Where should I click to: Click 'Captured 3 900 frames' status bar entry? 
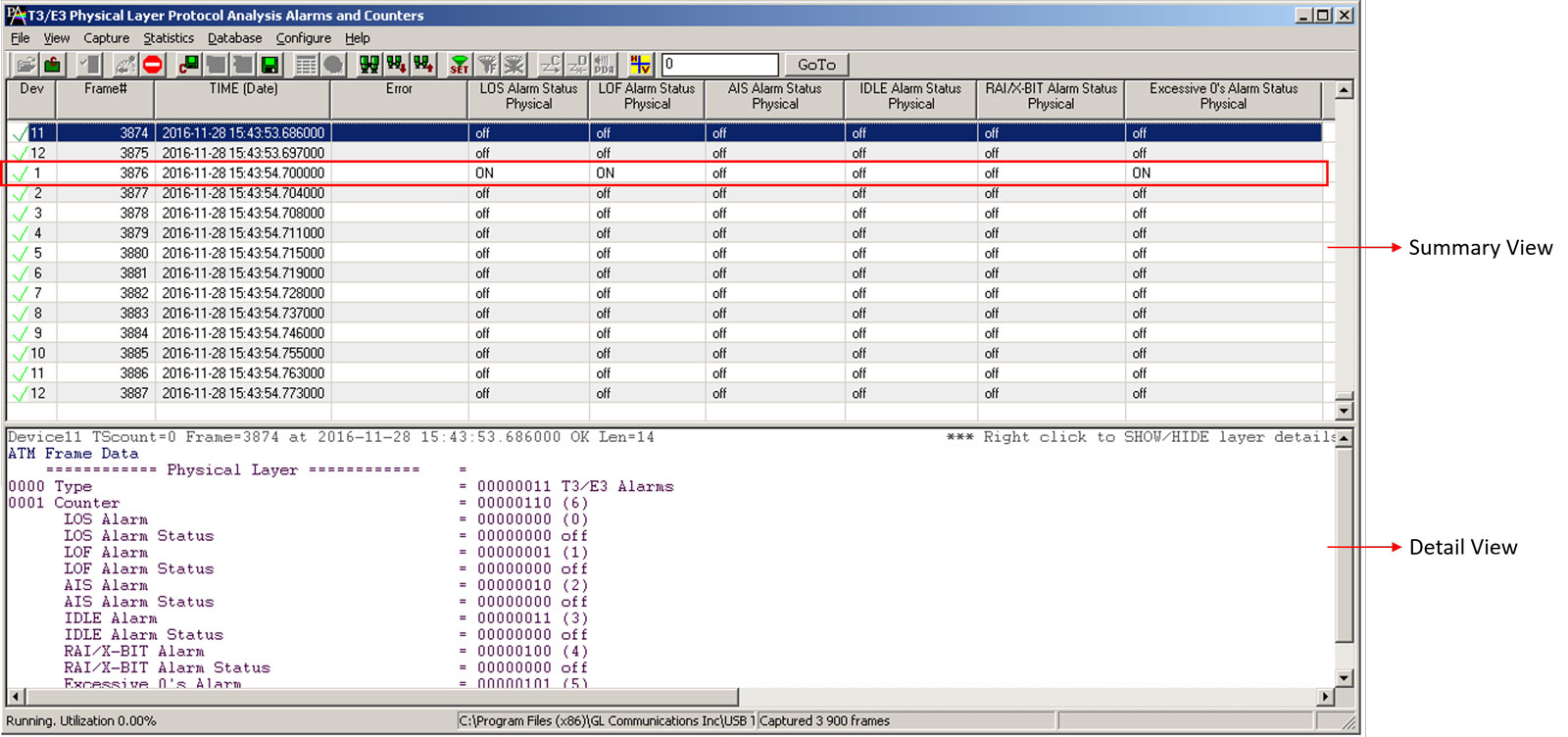[824, 721]
